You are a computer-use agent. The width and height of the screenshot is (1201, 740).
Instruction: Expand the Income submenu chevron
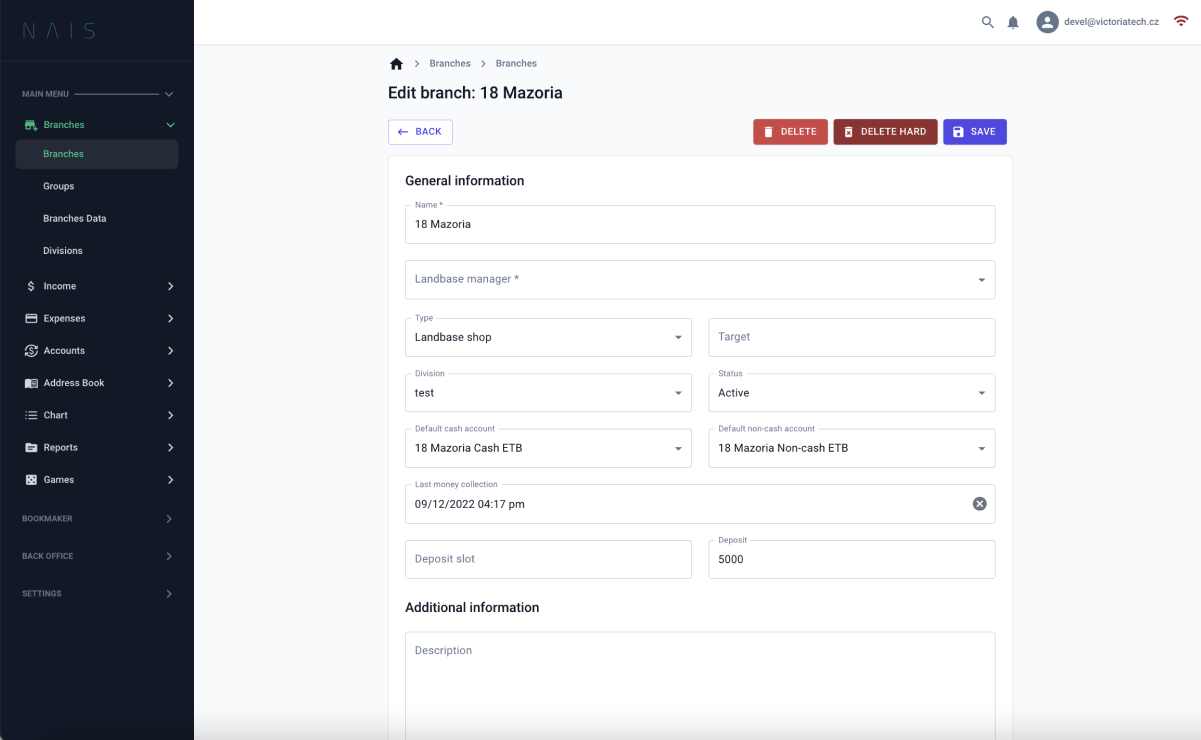tap(170, 286)
